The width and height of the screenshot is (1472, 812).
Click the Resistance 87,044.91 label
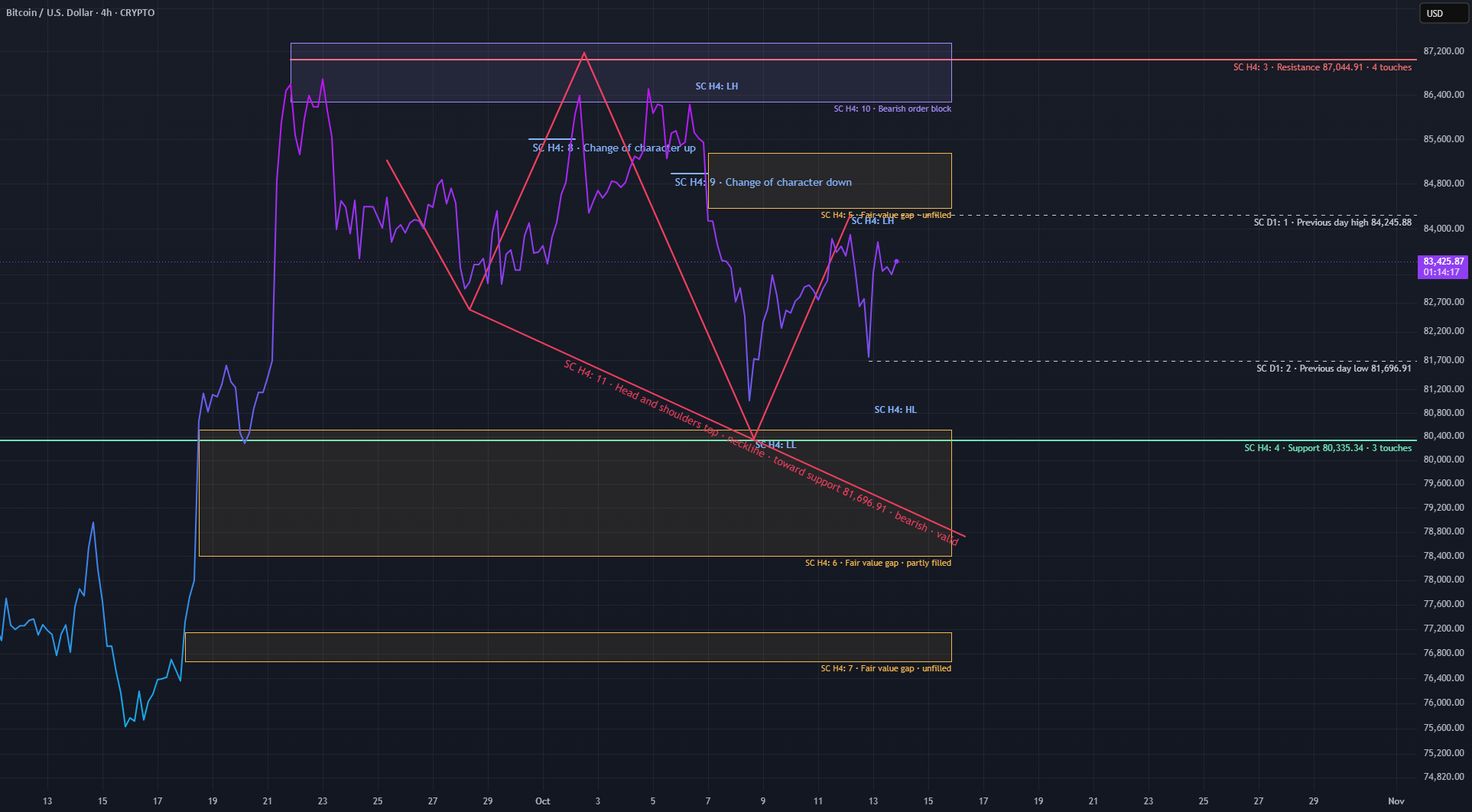click(x=1322, y=67)
